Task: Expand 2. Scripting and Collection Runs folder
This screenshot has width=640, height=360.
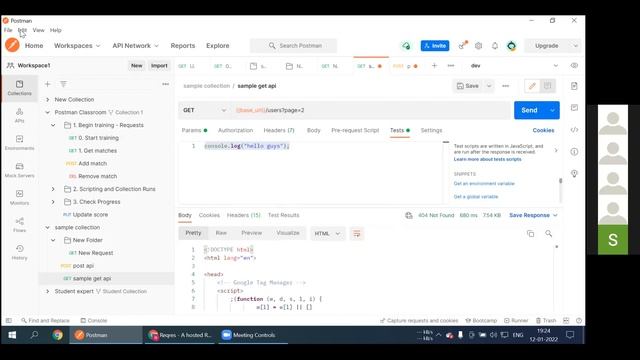Action: (x=53, y=189)
